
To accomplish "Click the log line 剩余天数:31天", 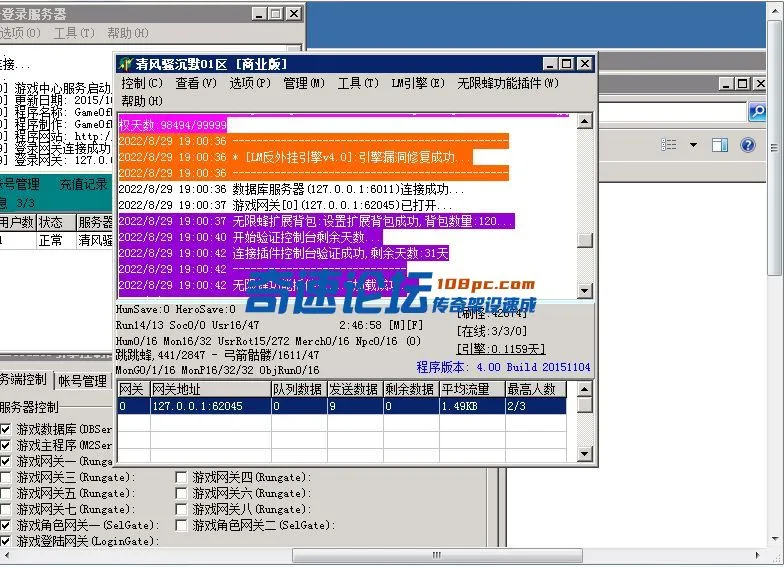I will 284,253.
